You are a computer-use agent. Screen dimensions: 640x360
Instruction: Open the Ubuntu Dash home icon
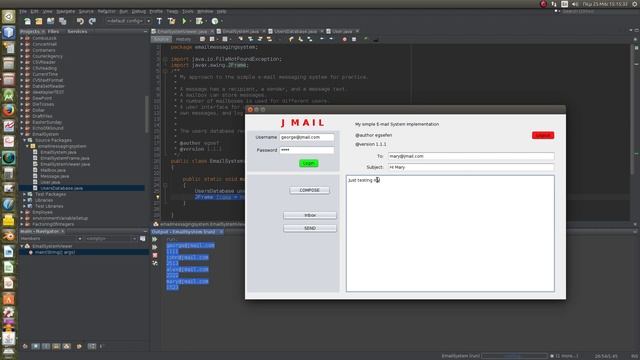[9, 17]
